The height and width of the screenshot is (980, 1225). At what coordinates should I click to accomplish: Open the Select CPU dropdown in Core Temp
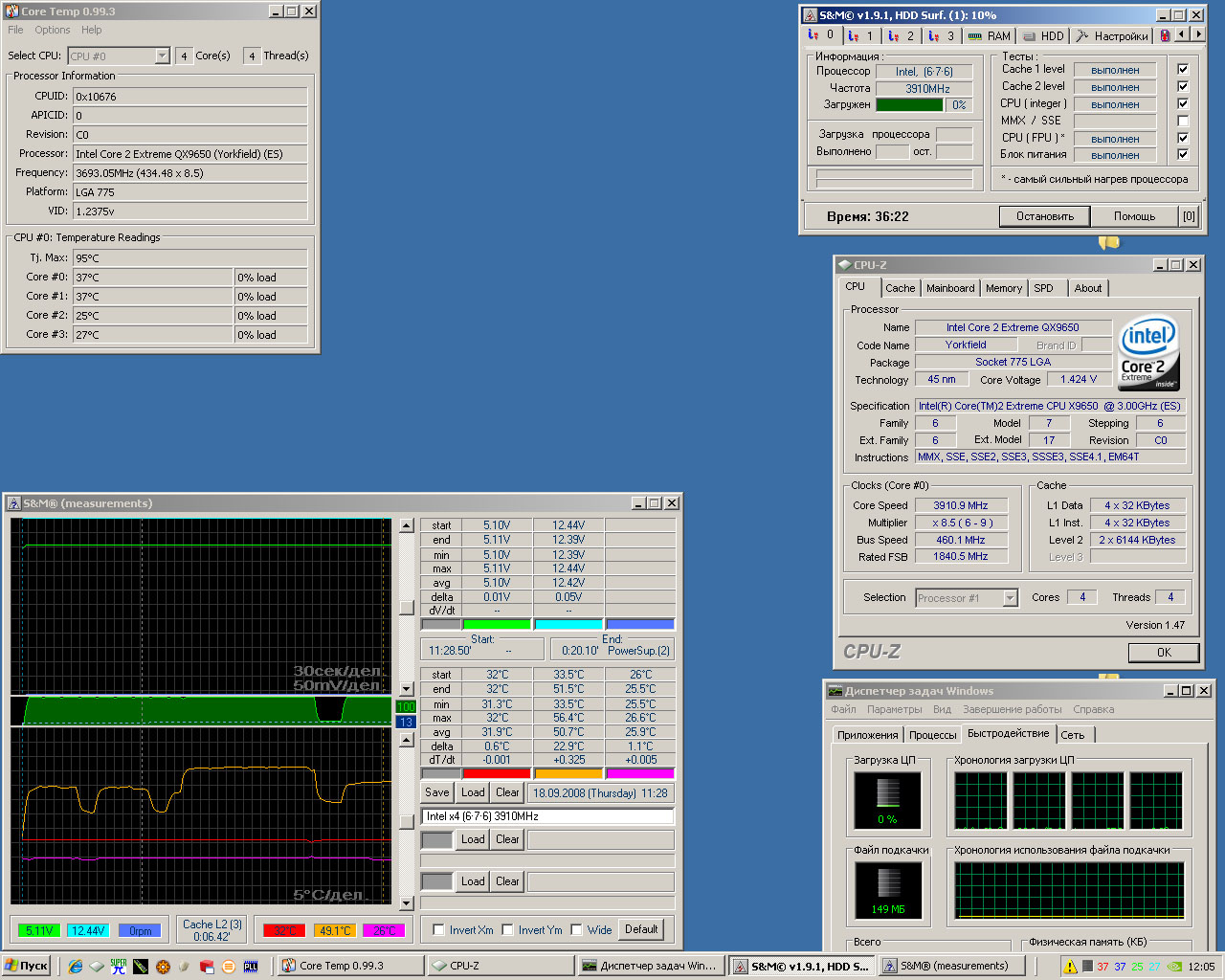tap(162, 56)
